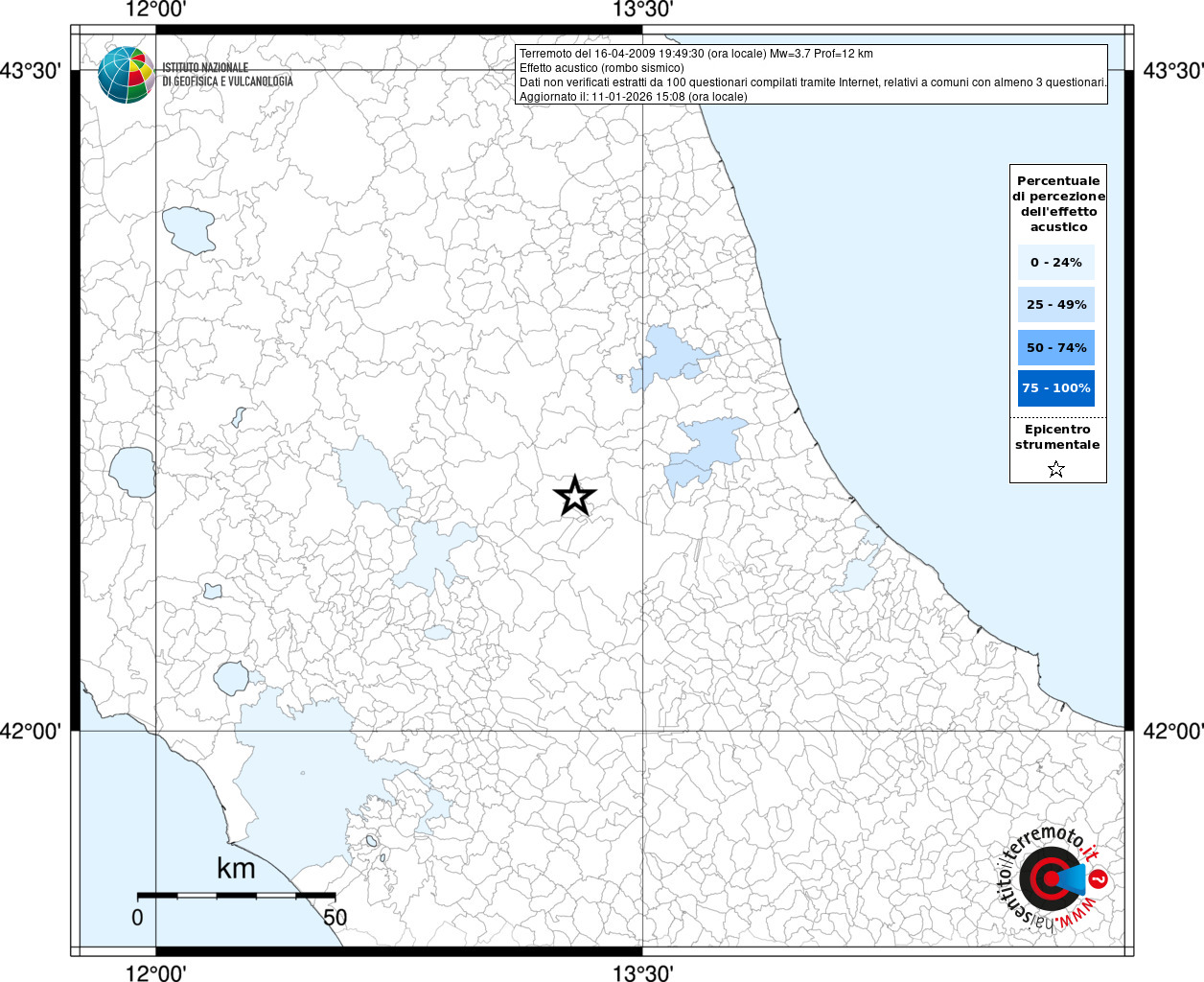Click the top 13°30' longitude label
This screenshot has width=1204, height=982.
tap(642, 11)
